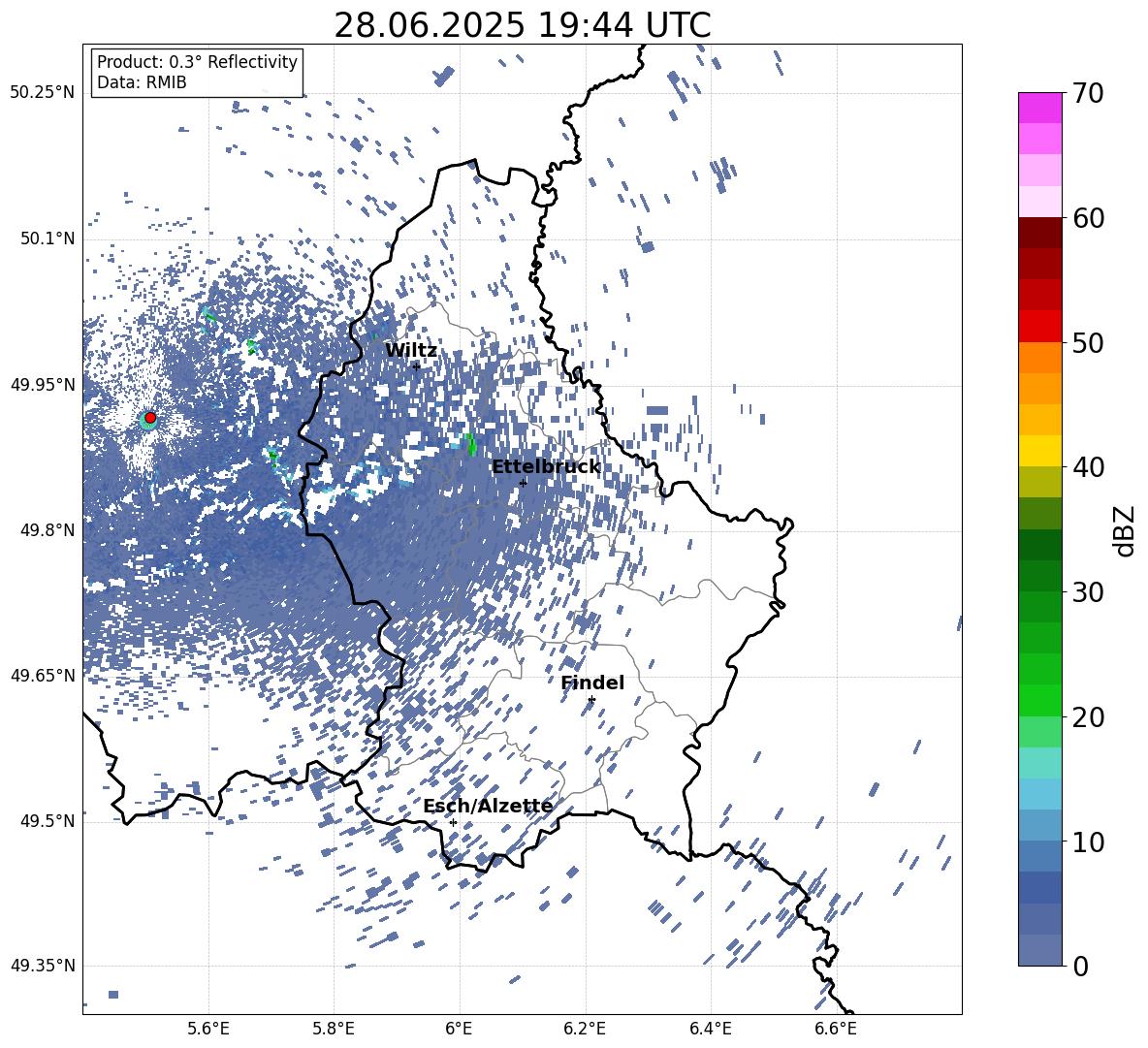
Task: Click the yellow colorbar segment above 40
Action: [1039, 451]
